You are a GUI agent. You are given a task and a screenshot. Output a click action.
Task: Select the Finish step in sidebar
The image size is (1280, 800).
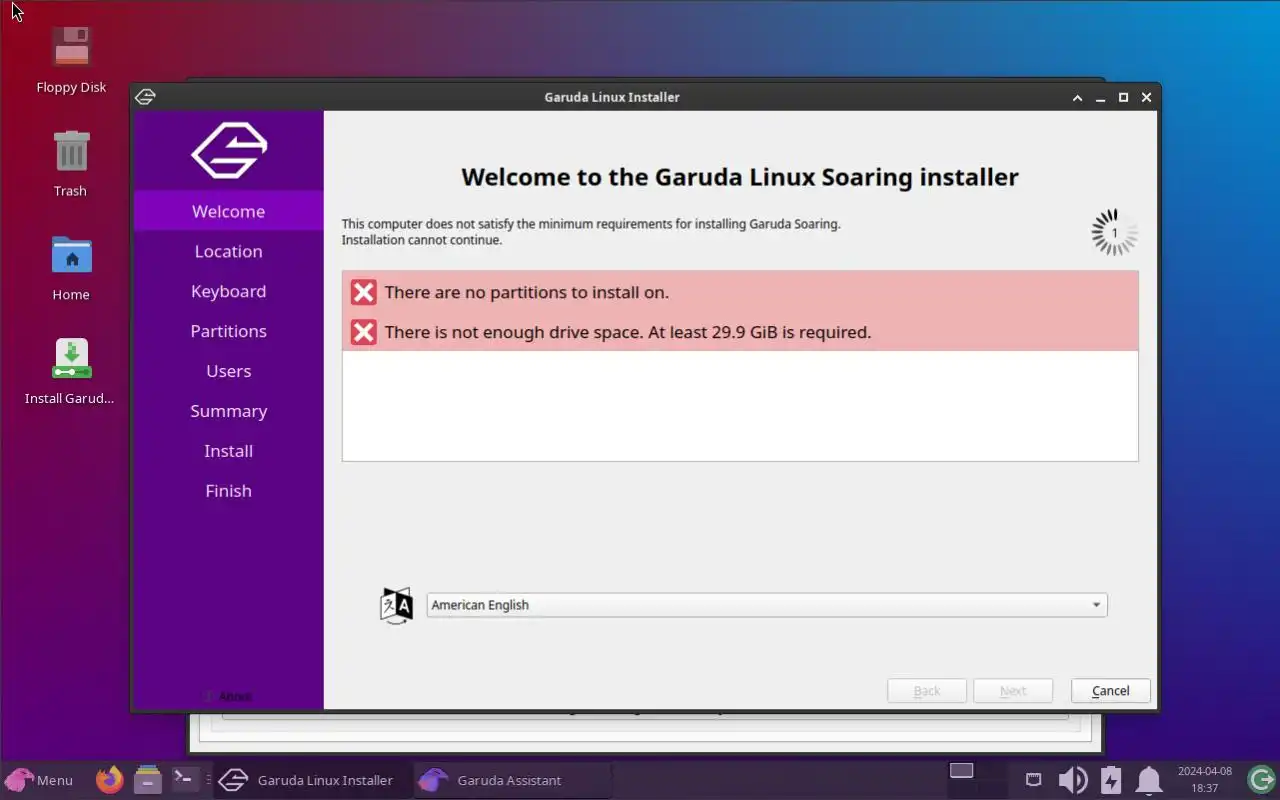(229, 491)
